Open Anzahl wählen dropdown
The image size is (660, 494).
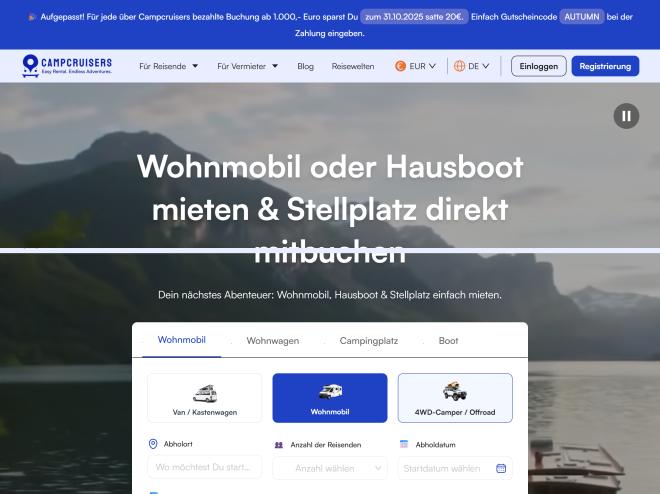click(x=330, y=468)
